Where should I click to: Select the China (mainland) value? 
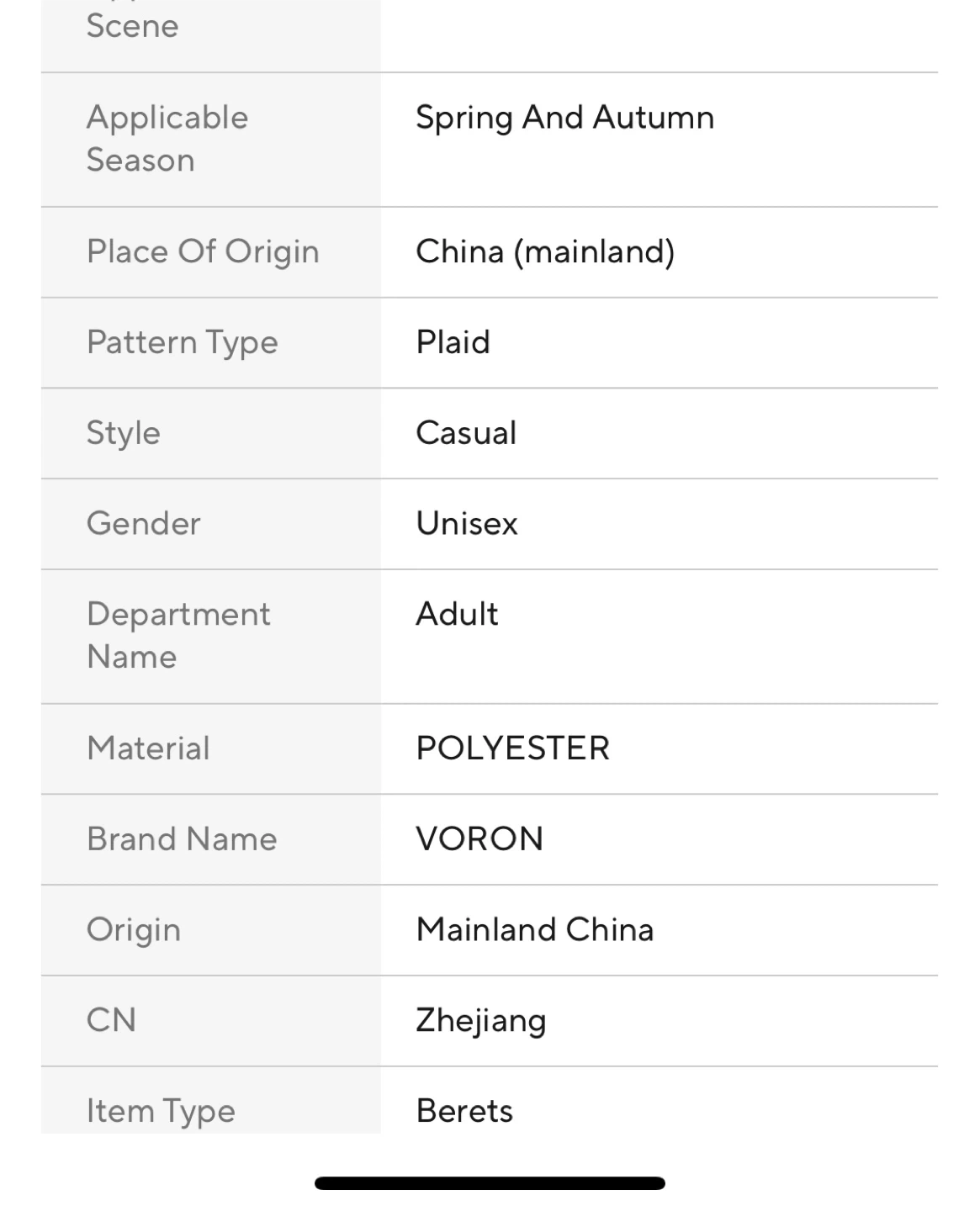point(545,251)
